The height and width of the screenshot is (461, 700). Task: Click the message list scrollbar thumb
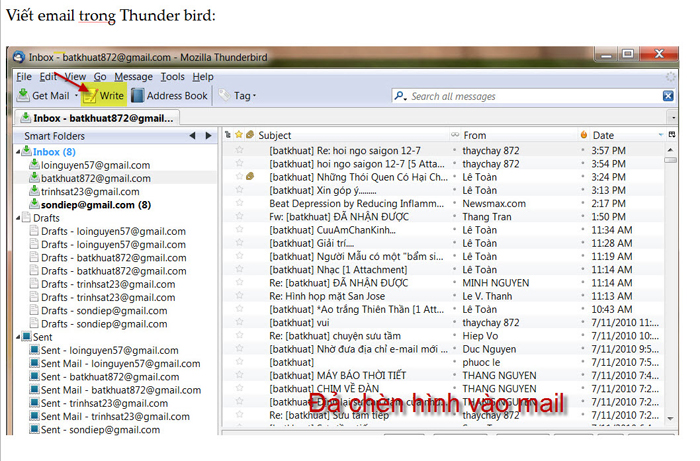click(670, 160)
